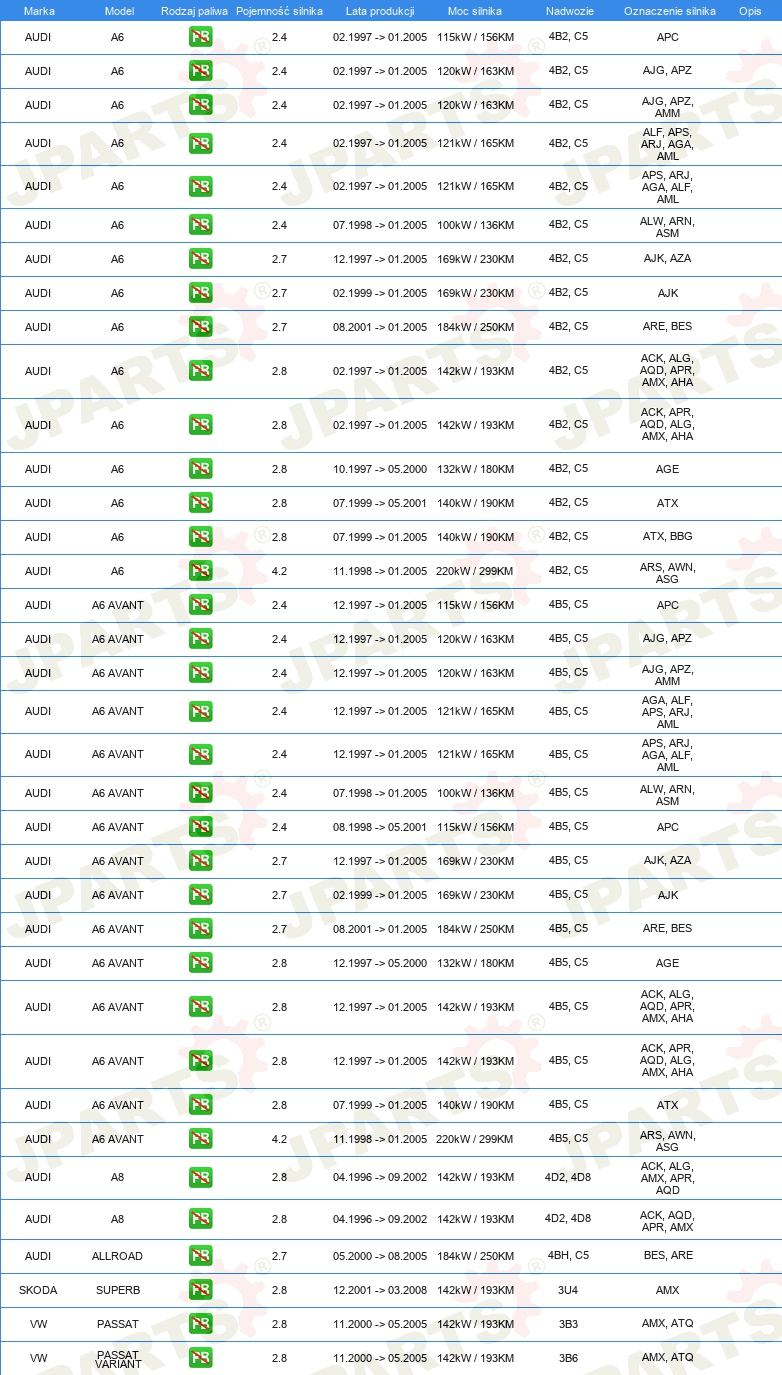Viewport: 782px width, 1375px height.
Task: Click the Lata produkcji column header
Action: (x=380, y=11)
